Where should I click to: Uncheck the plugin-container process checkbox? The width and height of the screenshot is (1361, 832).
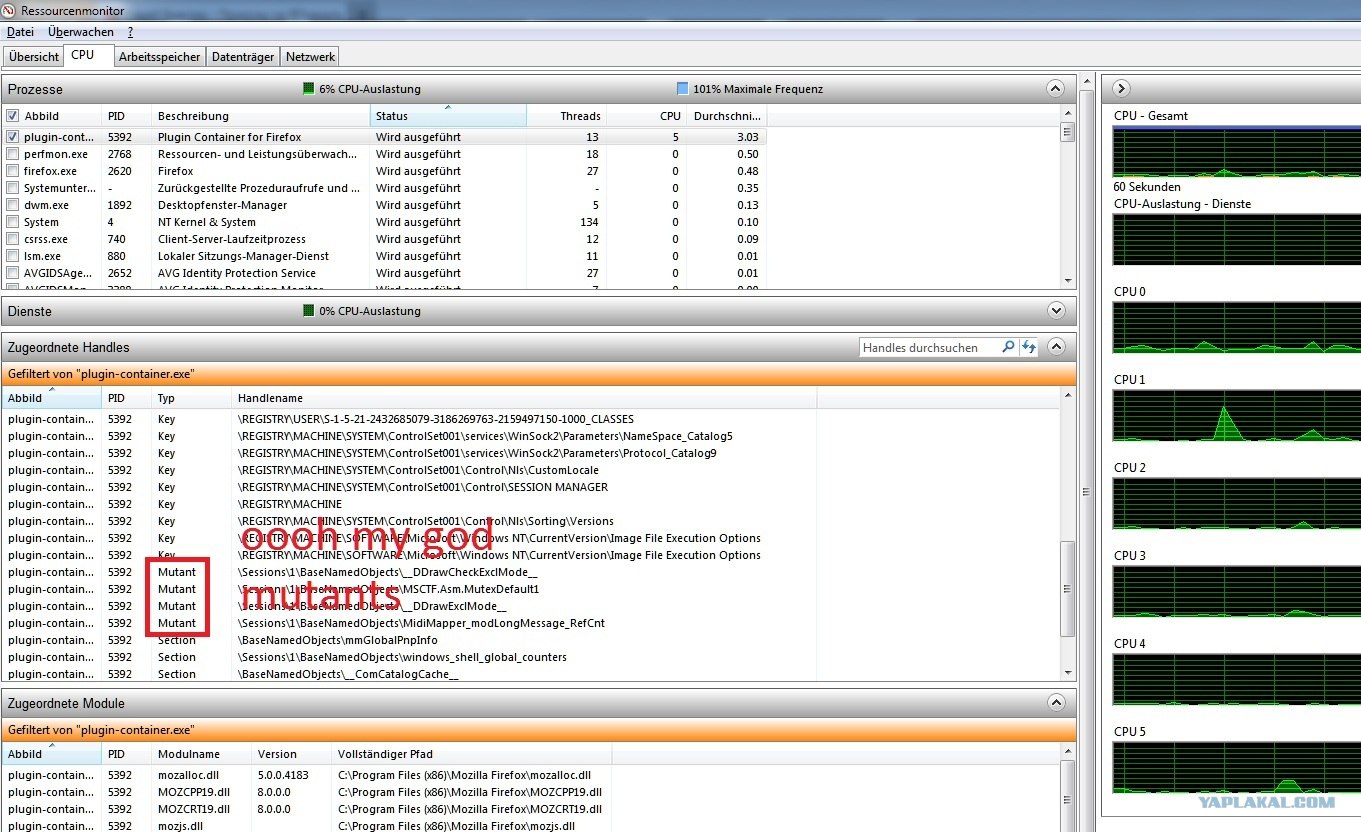coord(12,137)
